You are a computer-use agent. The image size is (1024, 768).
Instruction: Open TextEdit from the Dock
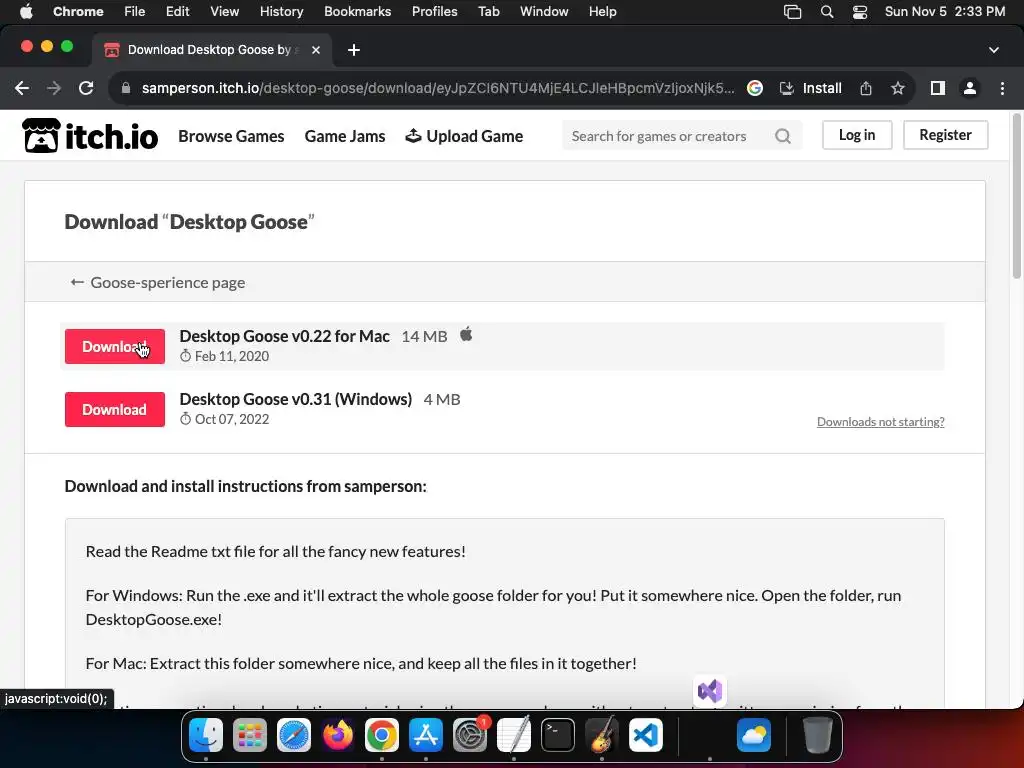[514, 735]
